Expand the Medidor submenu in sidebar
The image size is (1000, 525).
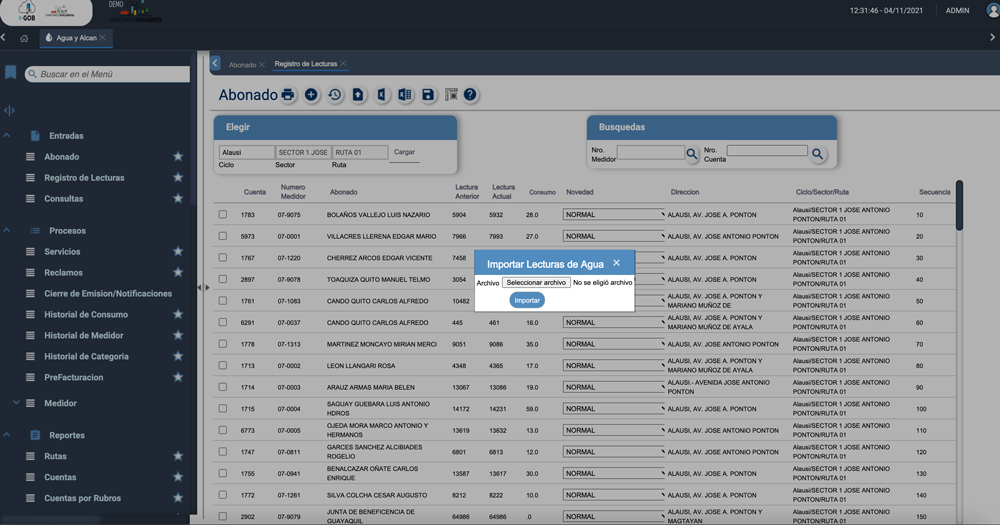pyautogui.click(x=16, y=403)
